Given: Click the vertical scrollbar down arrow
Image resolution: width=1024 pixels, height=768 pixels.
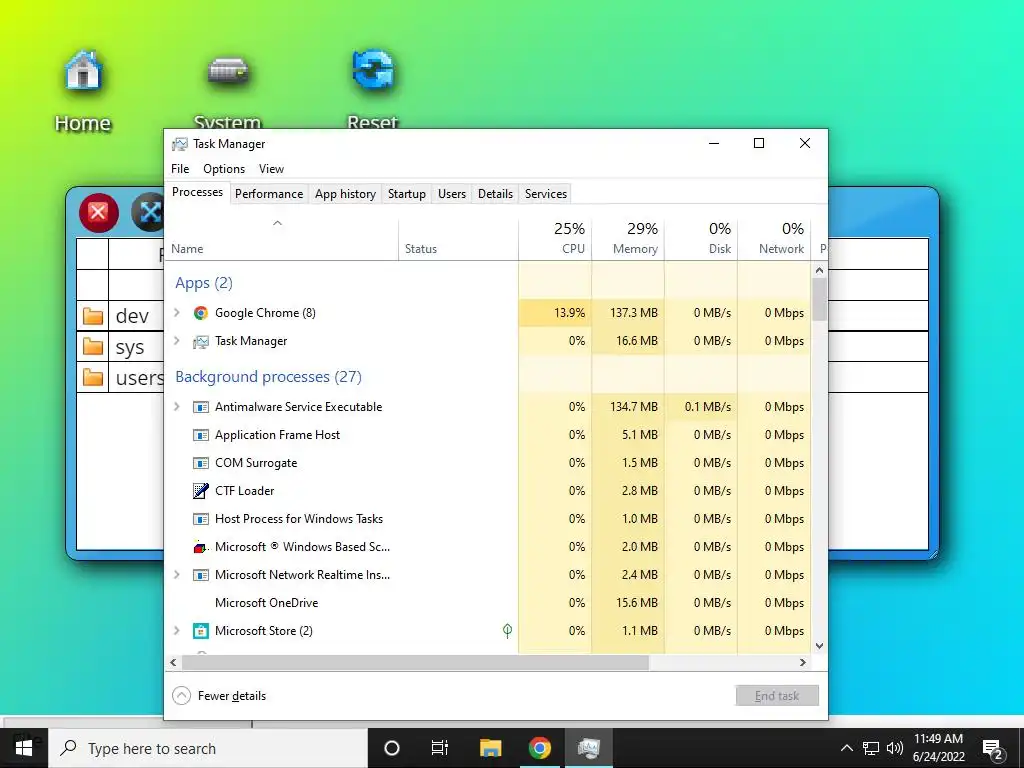Looking at the screenshot, I should [820, 646].
